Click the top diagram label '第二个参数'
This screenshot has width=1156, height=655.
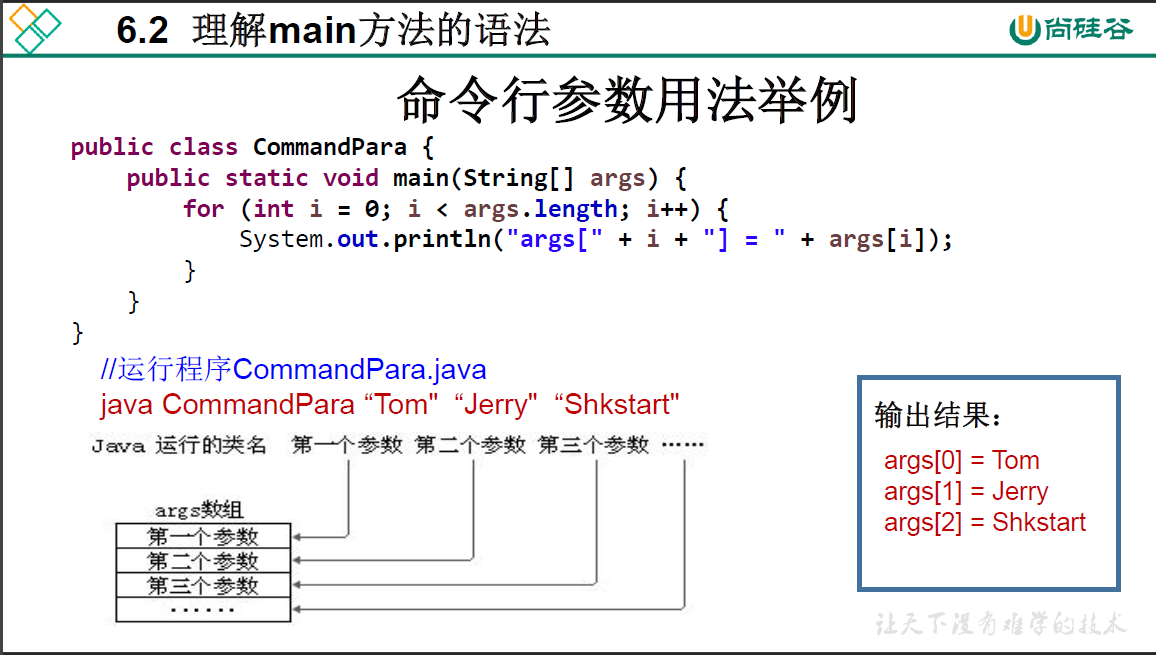coord(470,445)
